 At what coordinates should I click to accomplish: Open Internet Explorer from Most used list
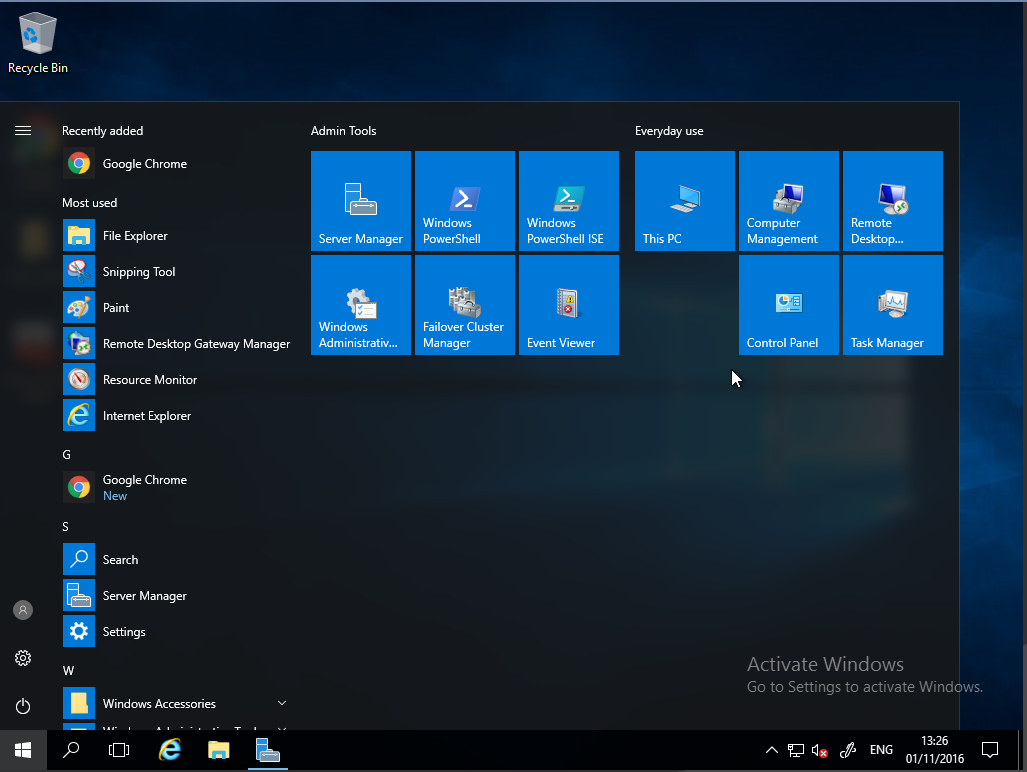point(177,416)
